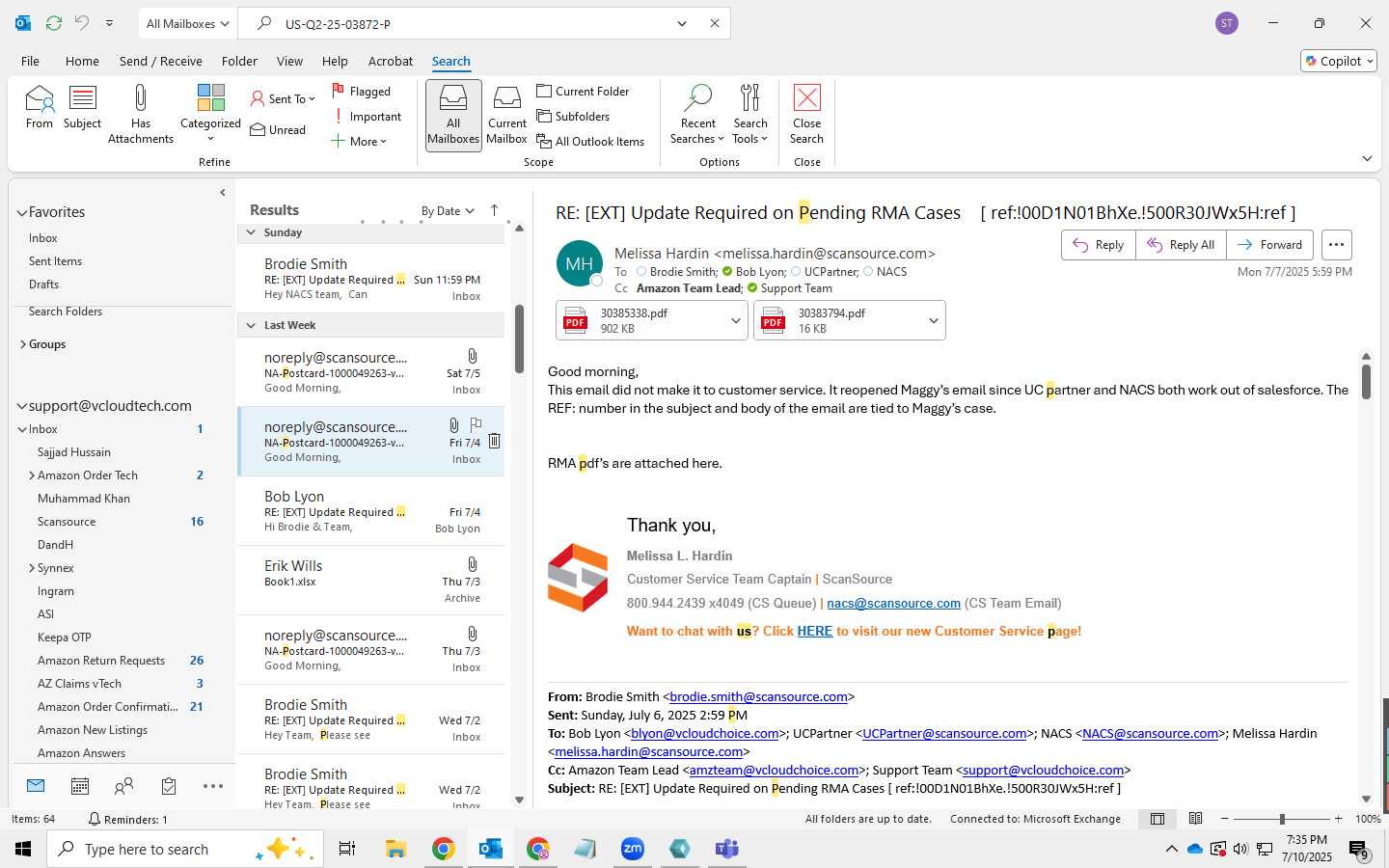
Task: Switch to the View tab
Action: 289,61
